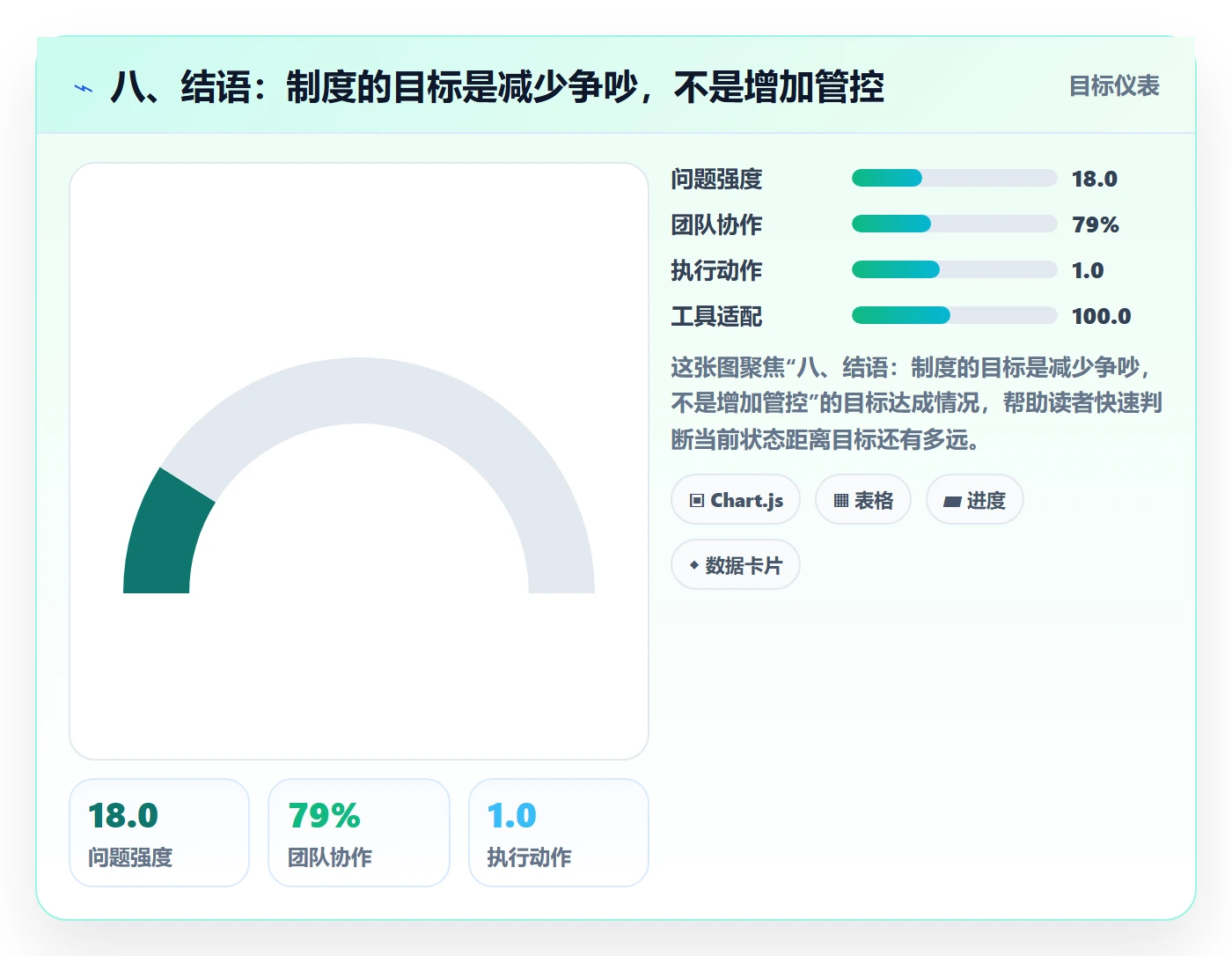
Task: Click the dark teal filled segment of the gauge
Action: [163, 539]
